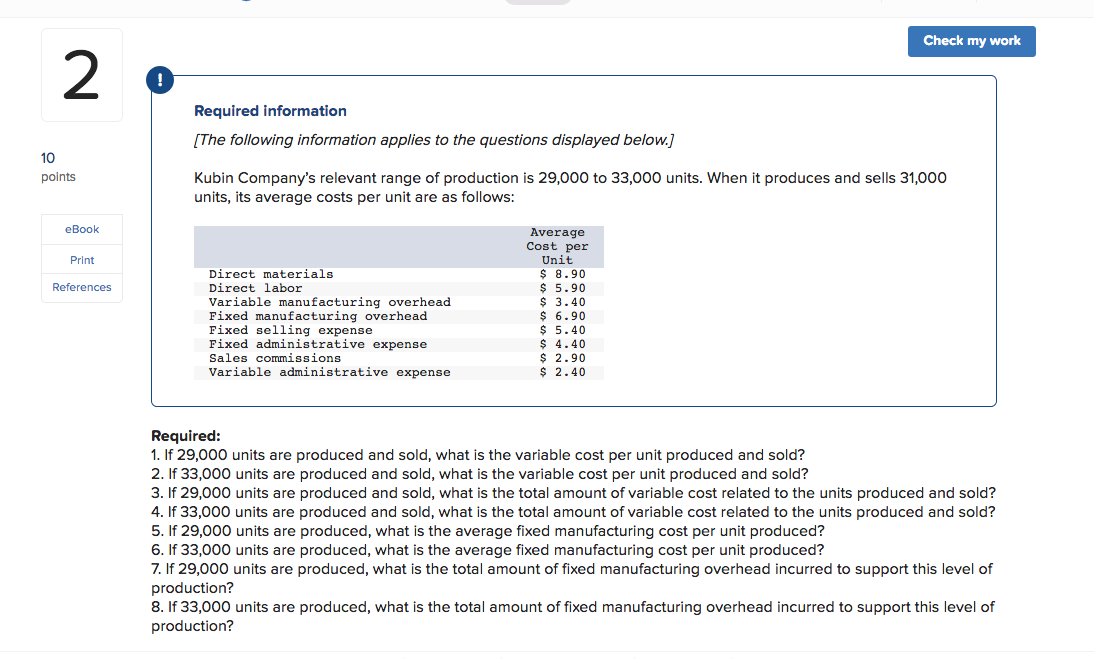Click Fixed manufacturing overhead row label
The width and height of the screenshot is (1094, 659).
pyautogui.click(x=317, y=316)
